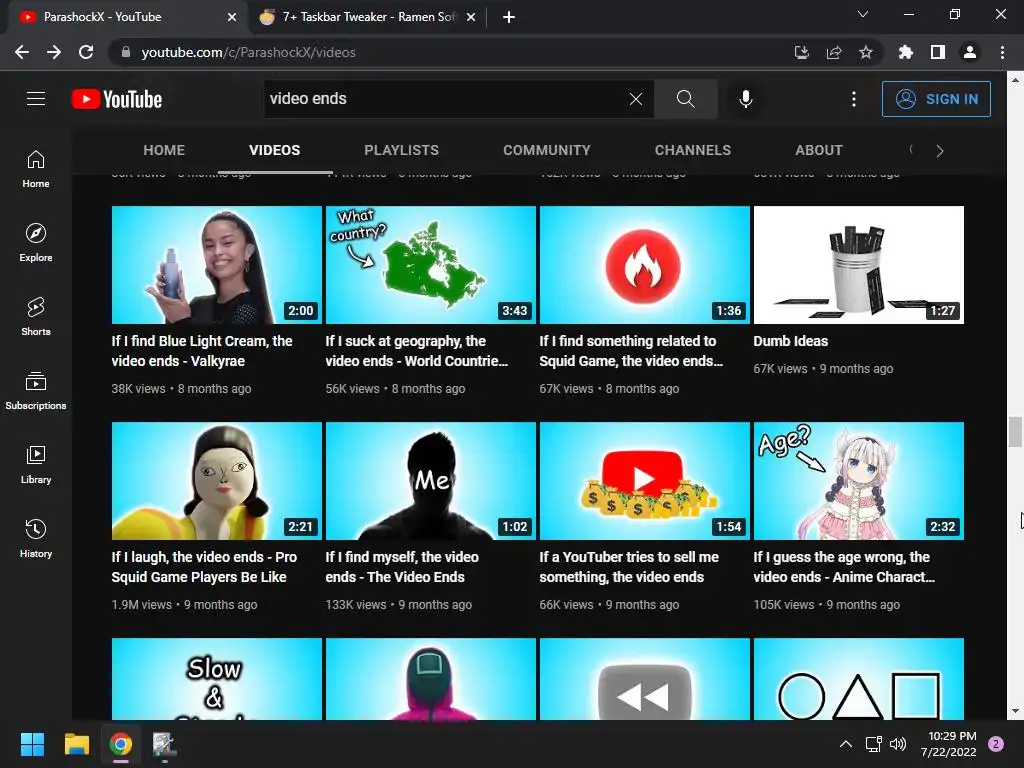Close the ParashockX YouTube browser tab

pos(232,17)
